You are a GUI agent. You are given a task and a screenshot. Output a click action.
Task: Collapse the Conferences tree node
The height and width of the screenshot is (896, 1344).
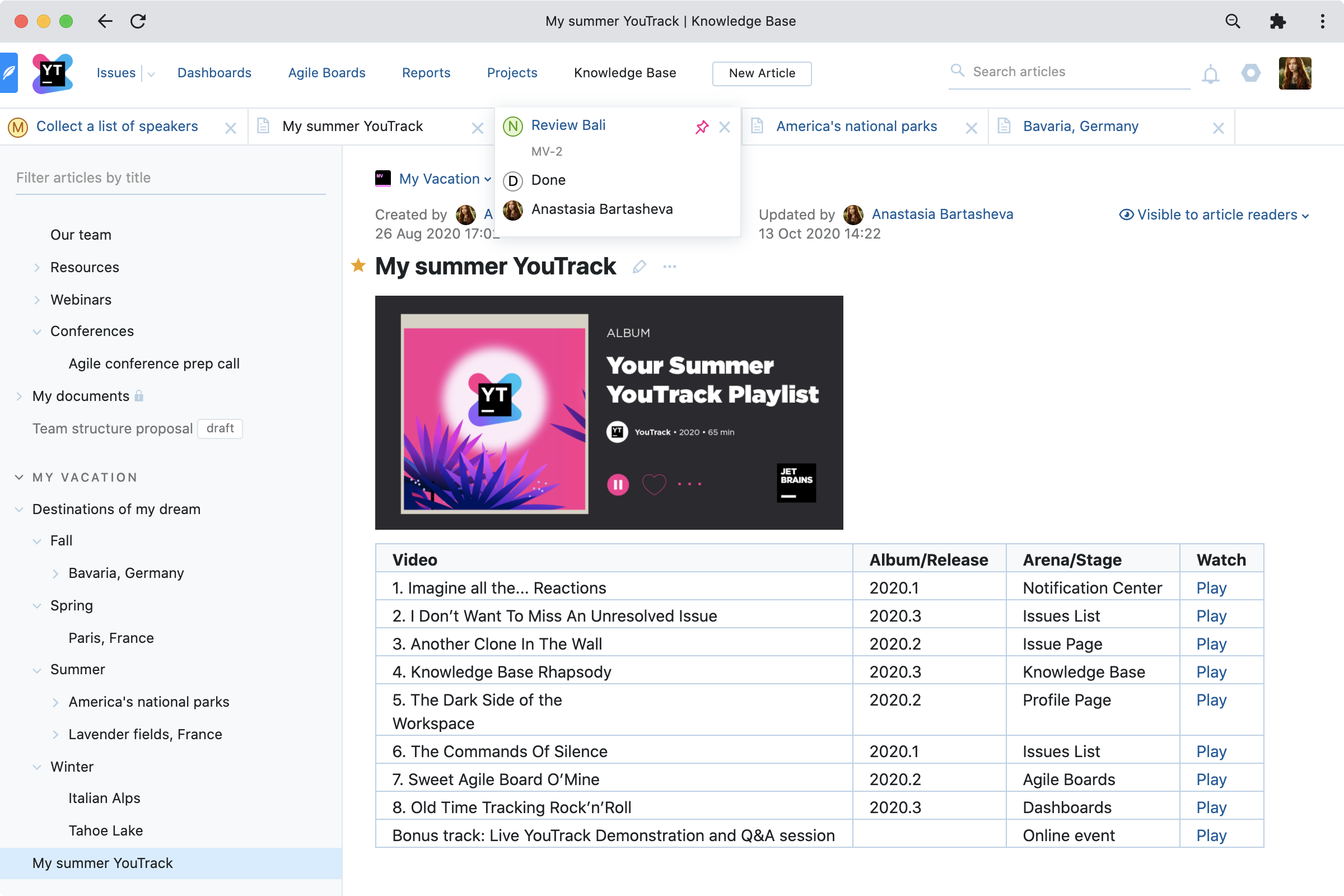click(x=37, y=332)
